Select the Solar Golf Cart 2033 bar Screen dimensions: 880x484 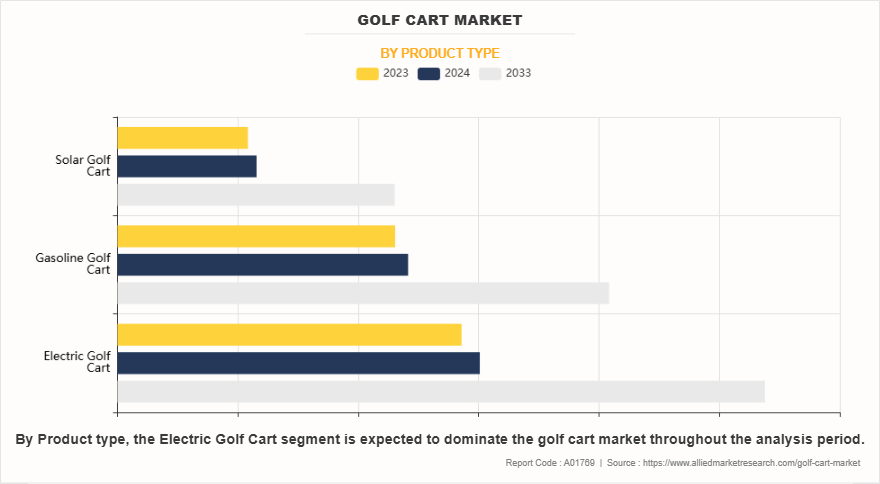256,195
